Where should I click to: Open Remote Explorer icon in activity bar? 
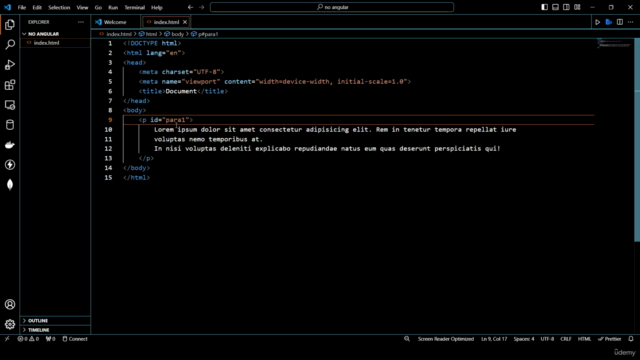[10, 105]
